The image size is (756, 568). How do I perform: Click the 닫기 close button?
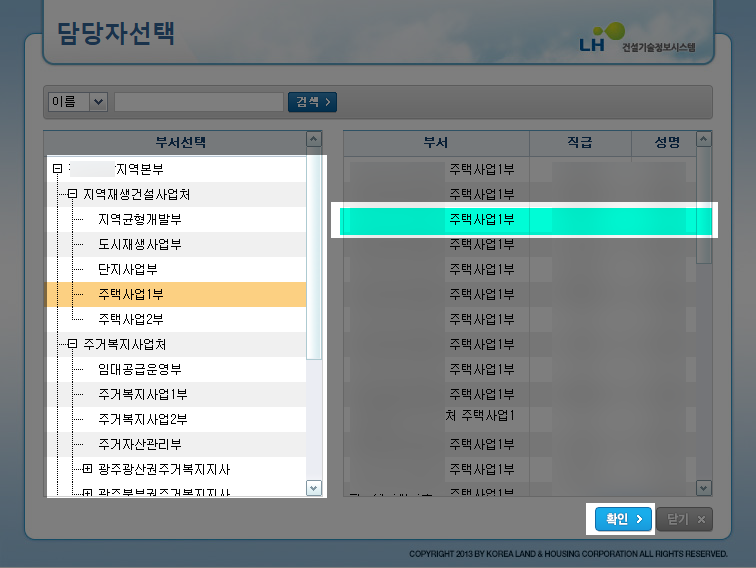click(x=685, y=519)
